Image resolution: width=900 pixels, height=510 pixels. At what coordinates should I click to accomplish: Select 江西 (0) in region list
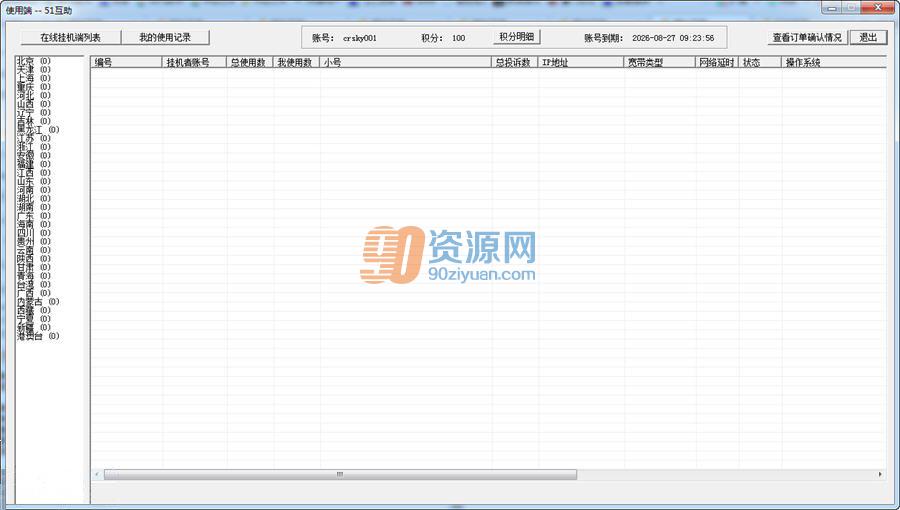33,173
